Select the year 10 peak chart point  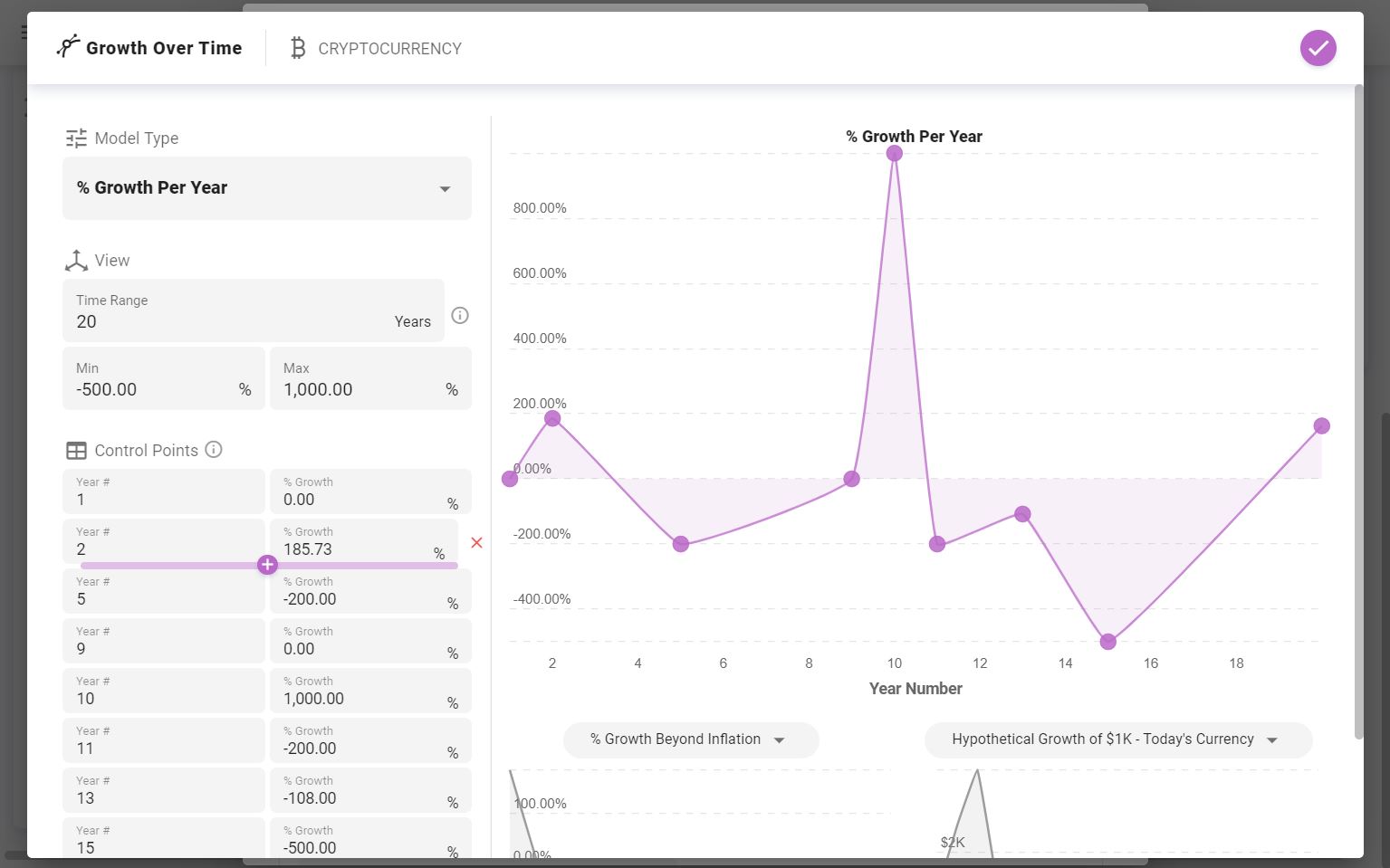894,154
